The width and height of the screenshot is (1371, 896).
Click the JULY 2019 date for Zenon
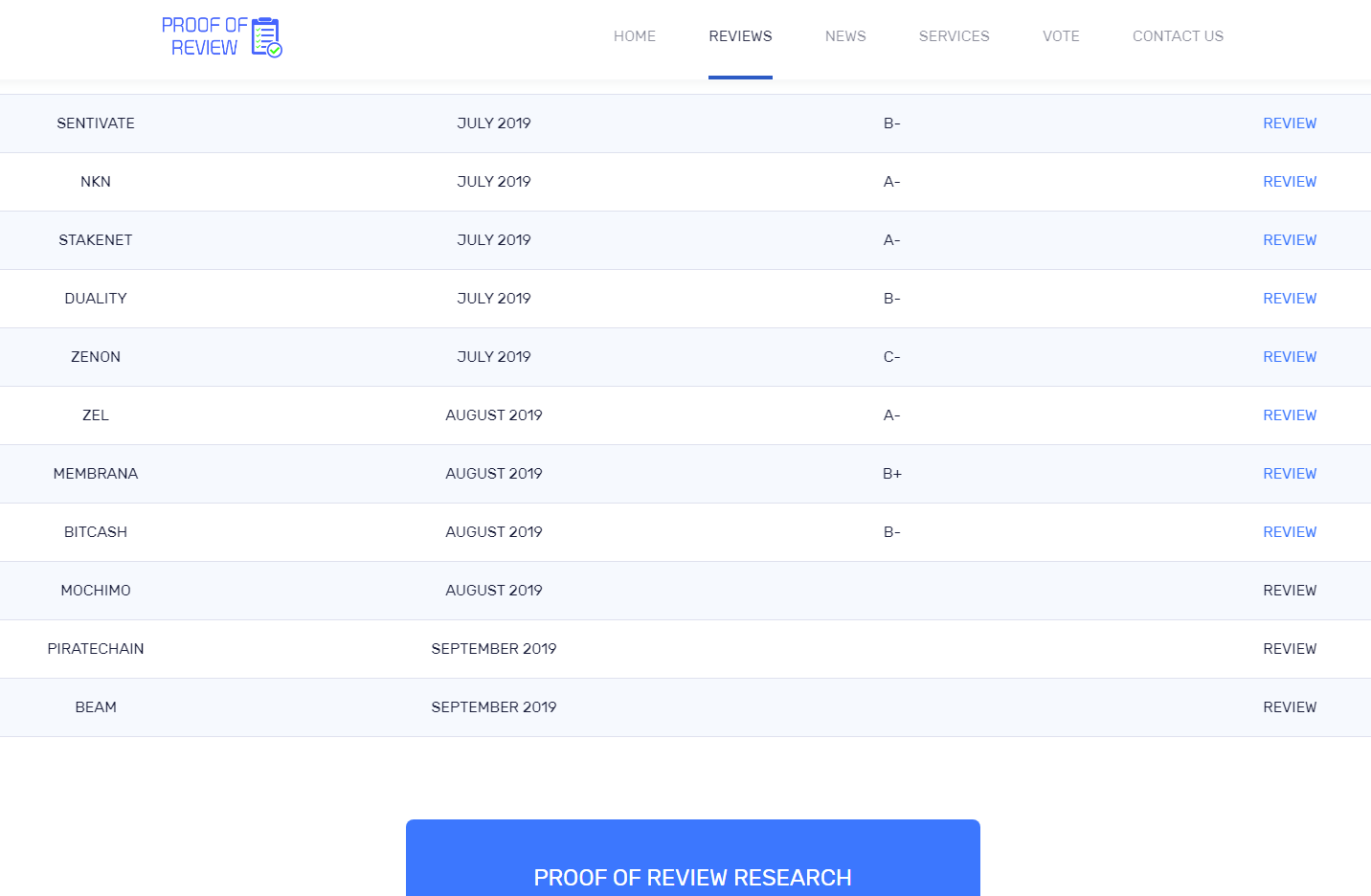(494, 357)
